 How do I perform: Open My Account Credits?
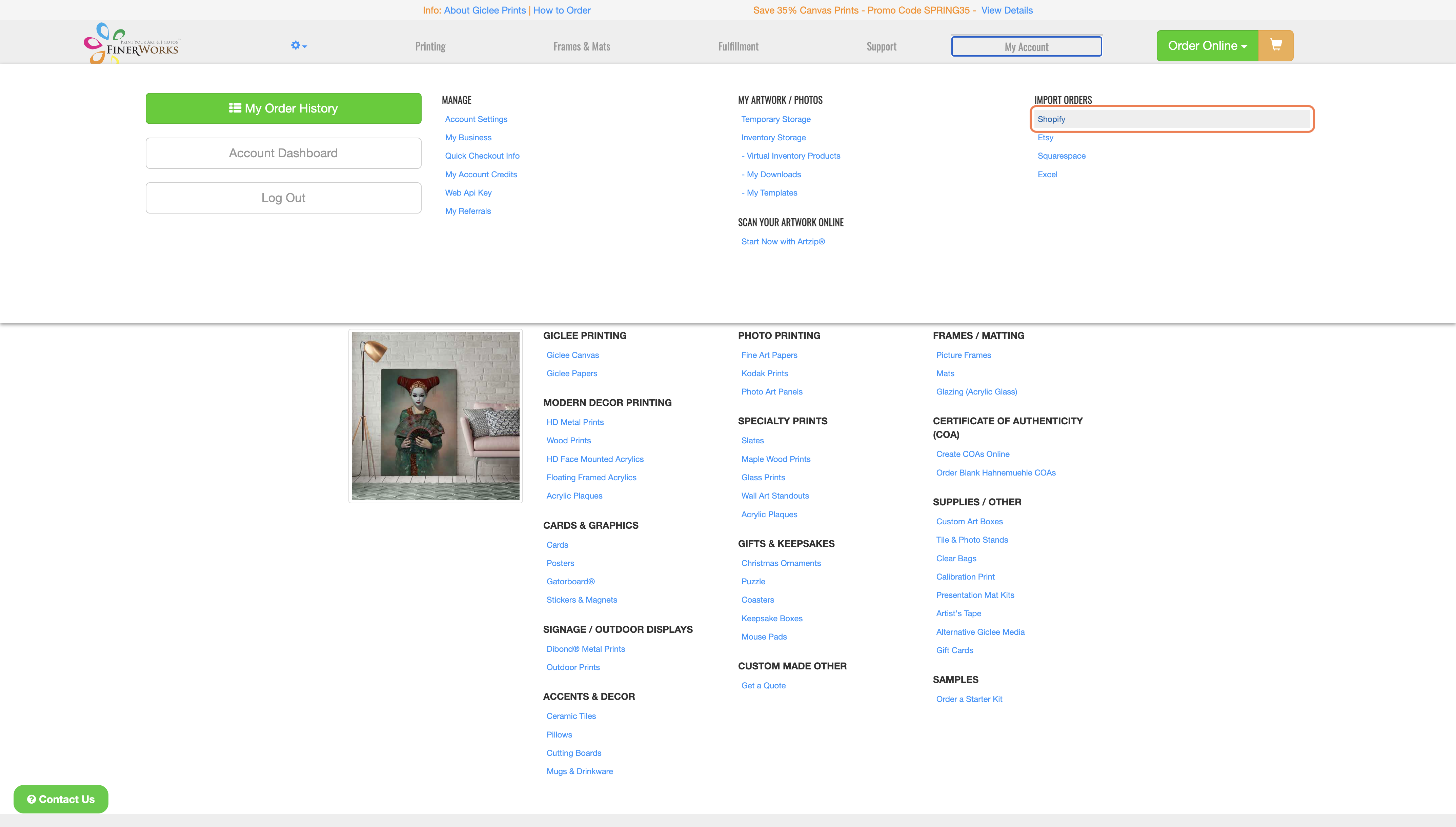point(481,174)
